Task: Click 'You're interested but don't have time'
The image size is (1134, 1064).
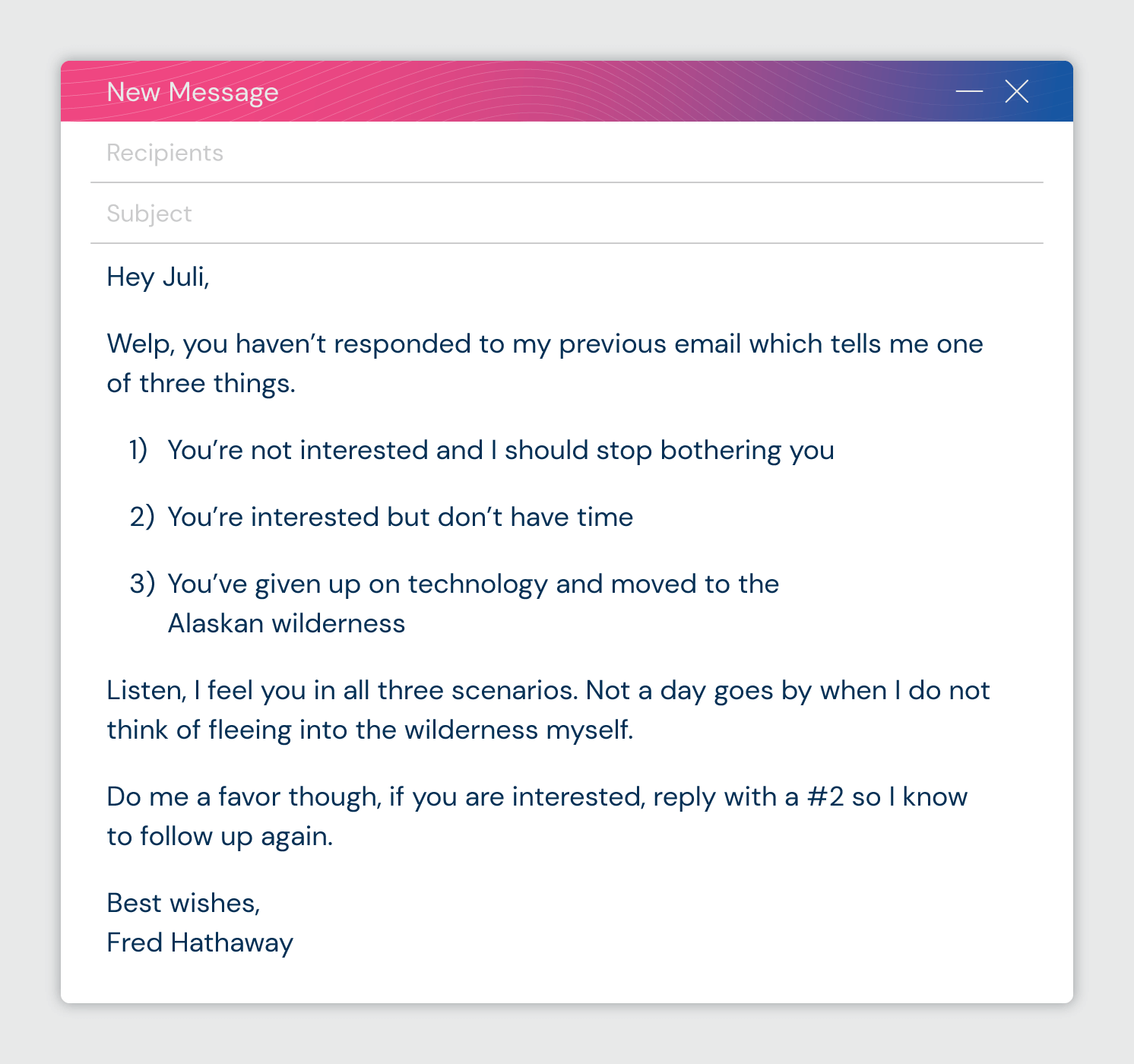Action: (x=400, y=517)
